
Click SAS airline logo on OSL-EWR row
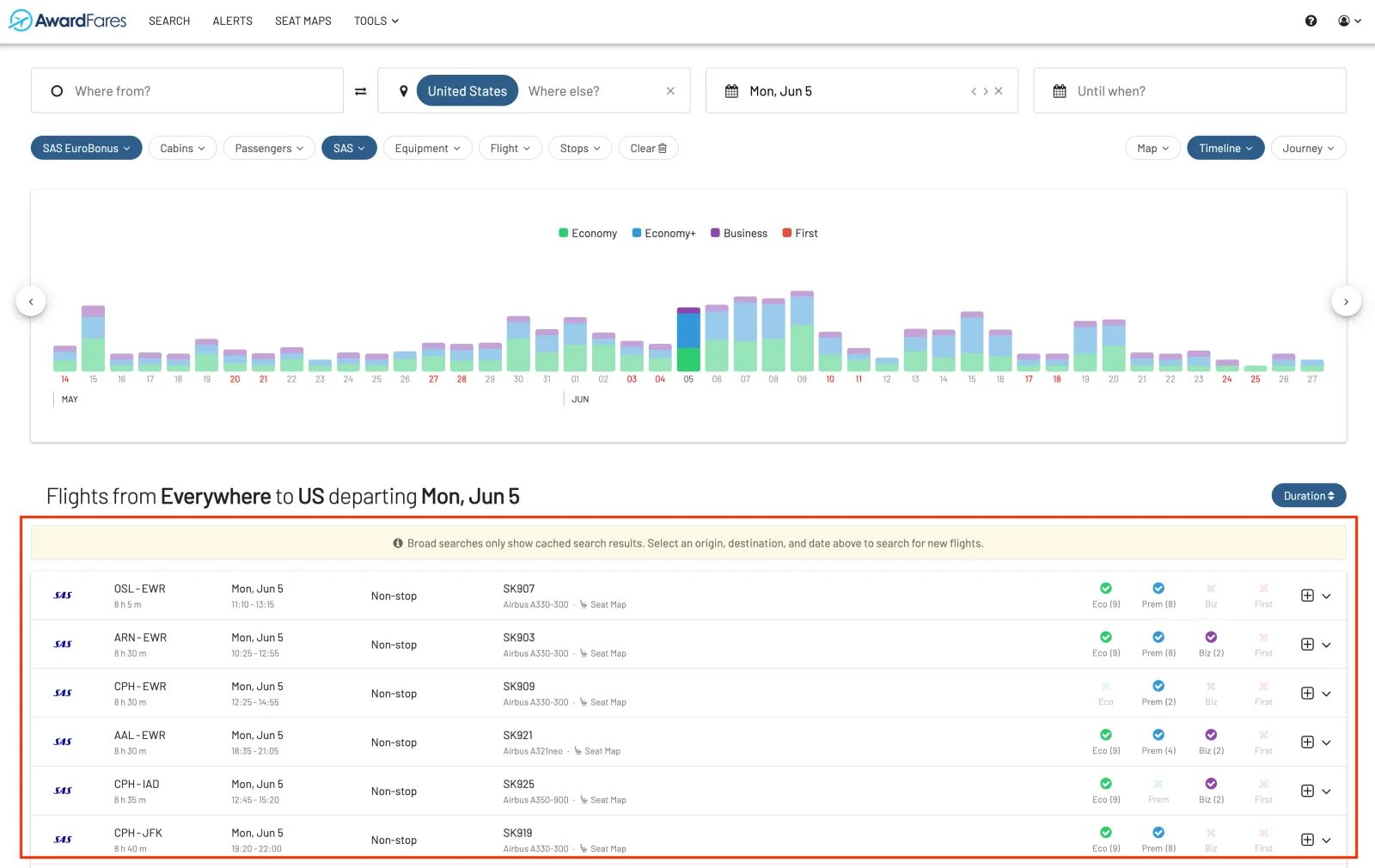coord(63,596)
